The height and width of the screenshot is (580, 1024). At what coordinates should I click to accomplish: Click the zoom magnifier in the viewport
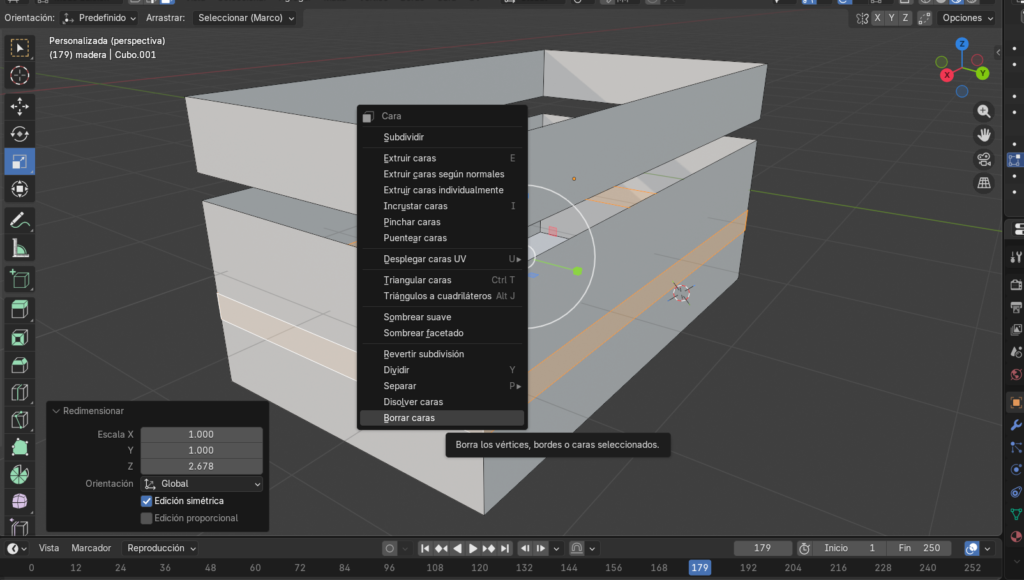click(984, 111)
